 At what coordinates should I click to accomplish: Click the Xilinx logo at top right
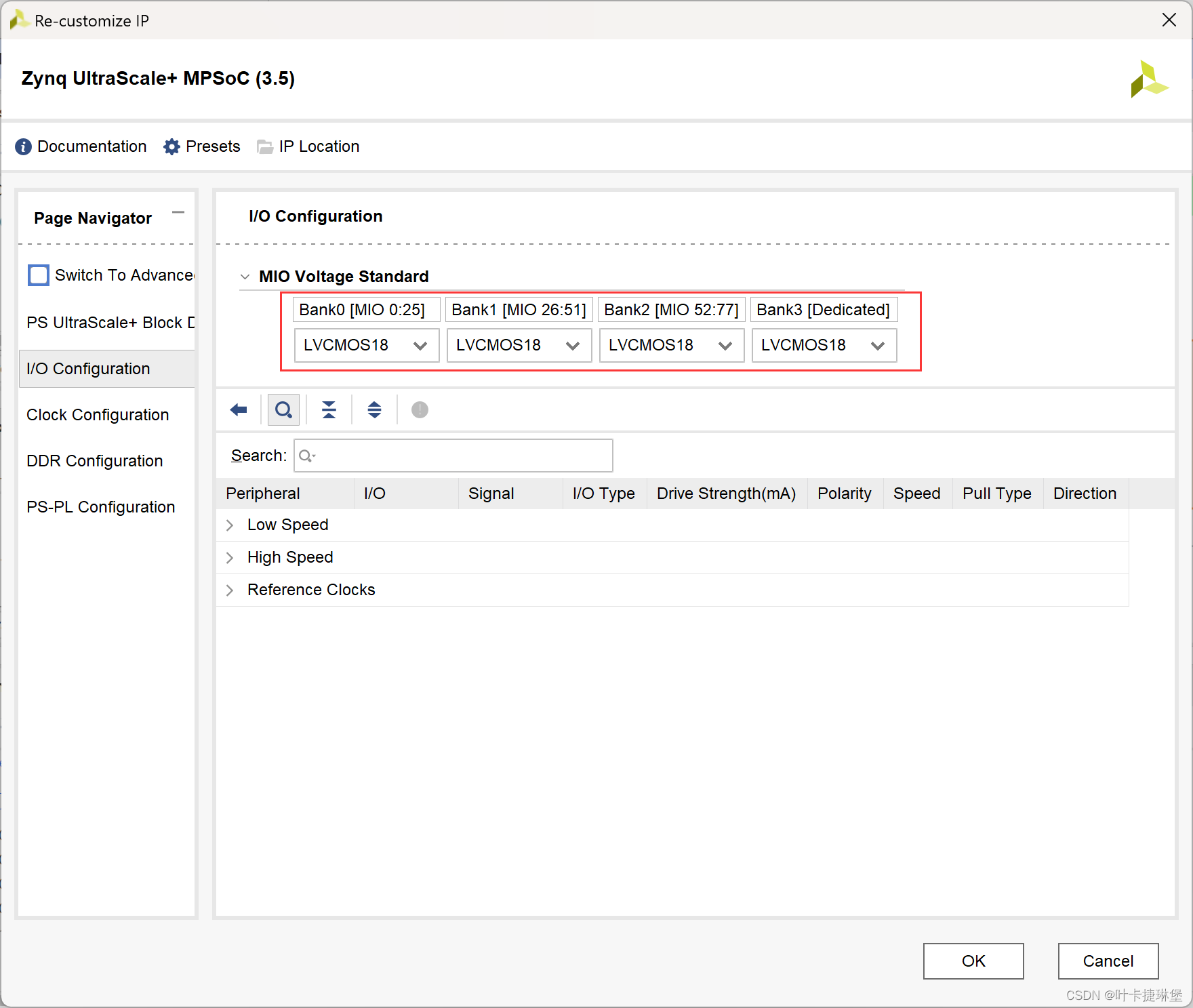[x=1149, y=79]
